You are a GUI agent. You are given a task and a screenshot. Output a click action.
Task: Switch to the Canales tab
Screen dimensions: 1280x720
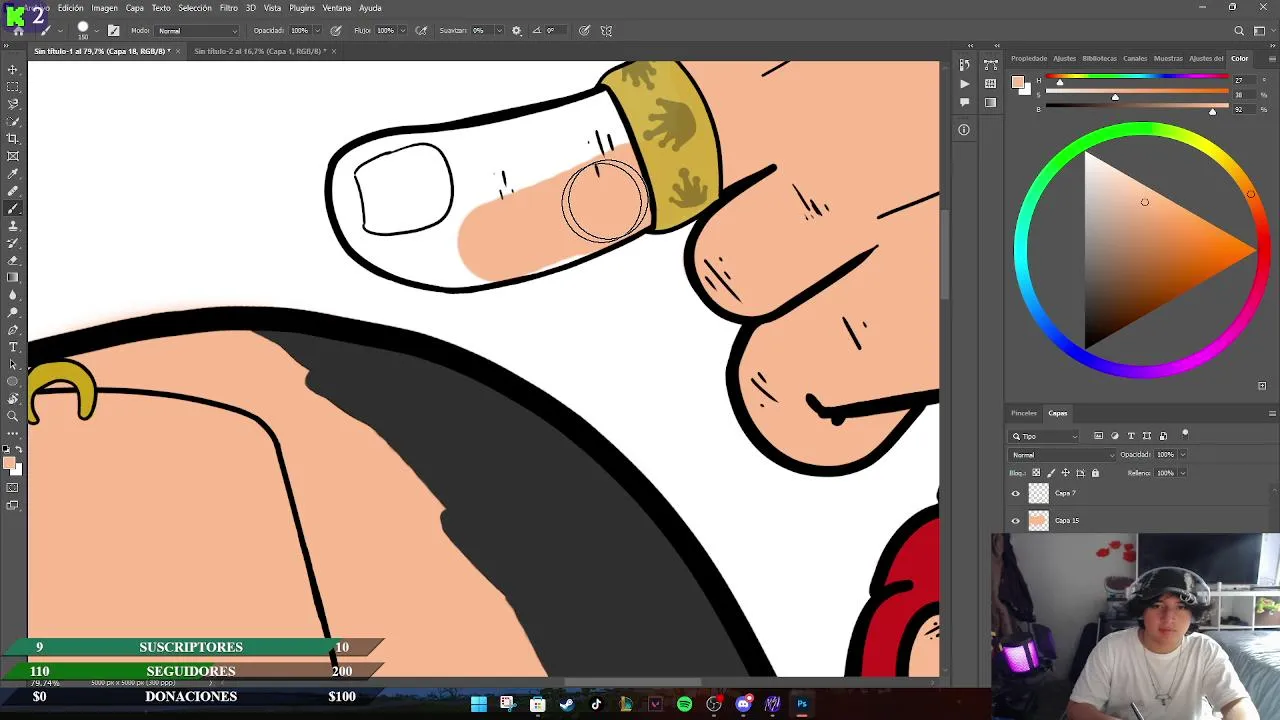click(x=1135, y=59)
